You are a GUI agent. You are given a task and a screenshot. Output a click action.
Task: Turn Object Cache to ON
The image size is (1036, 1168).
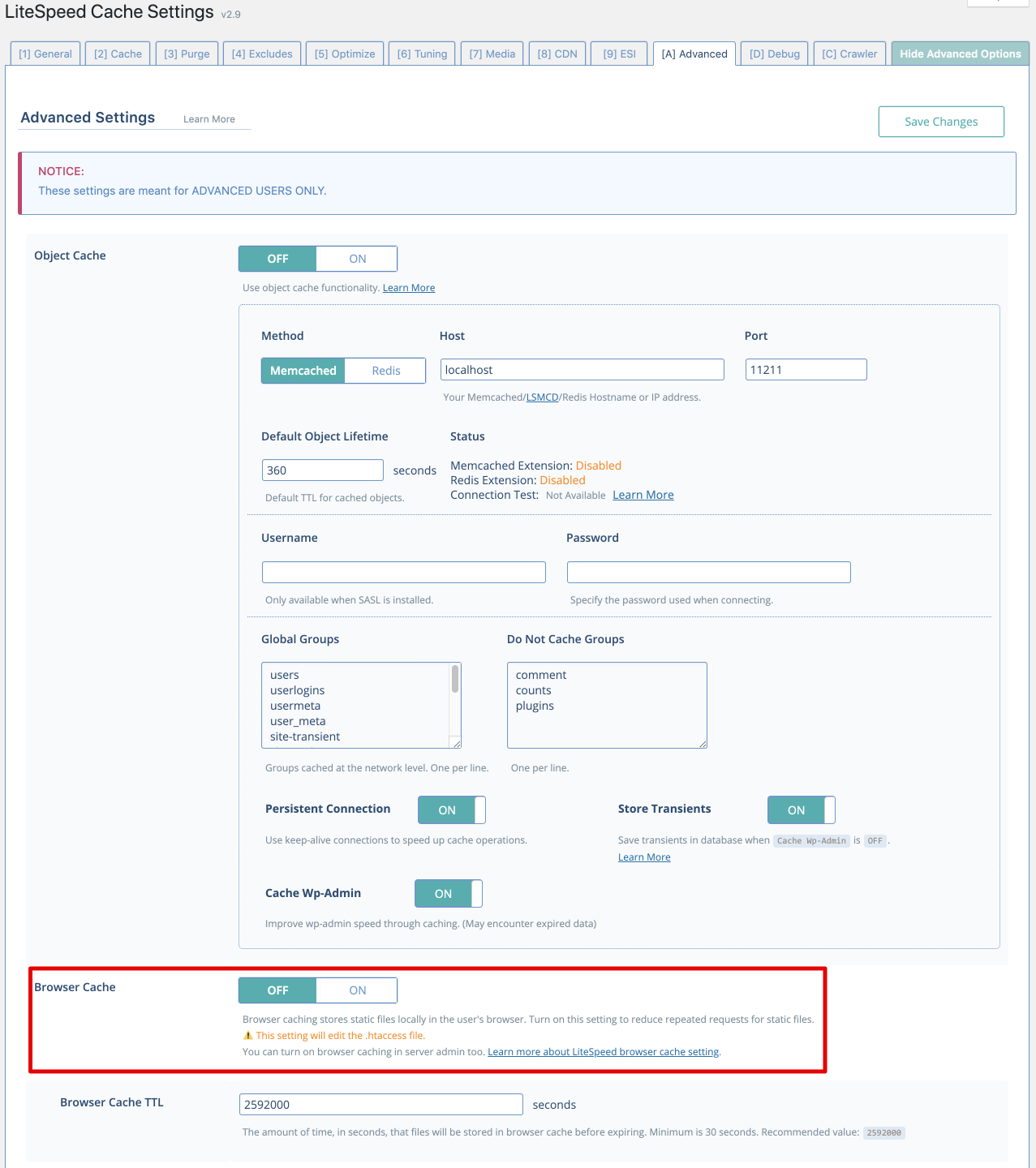coord(357,259)
